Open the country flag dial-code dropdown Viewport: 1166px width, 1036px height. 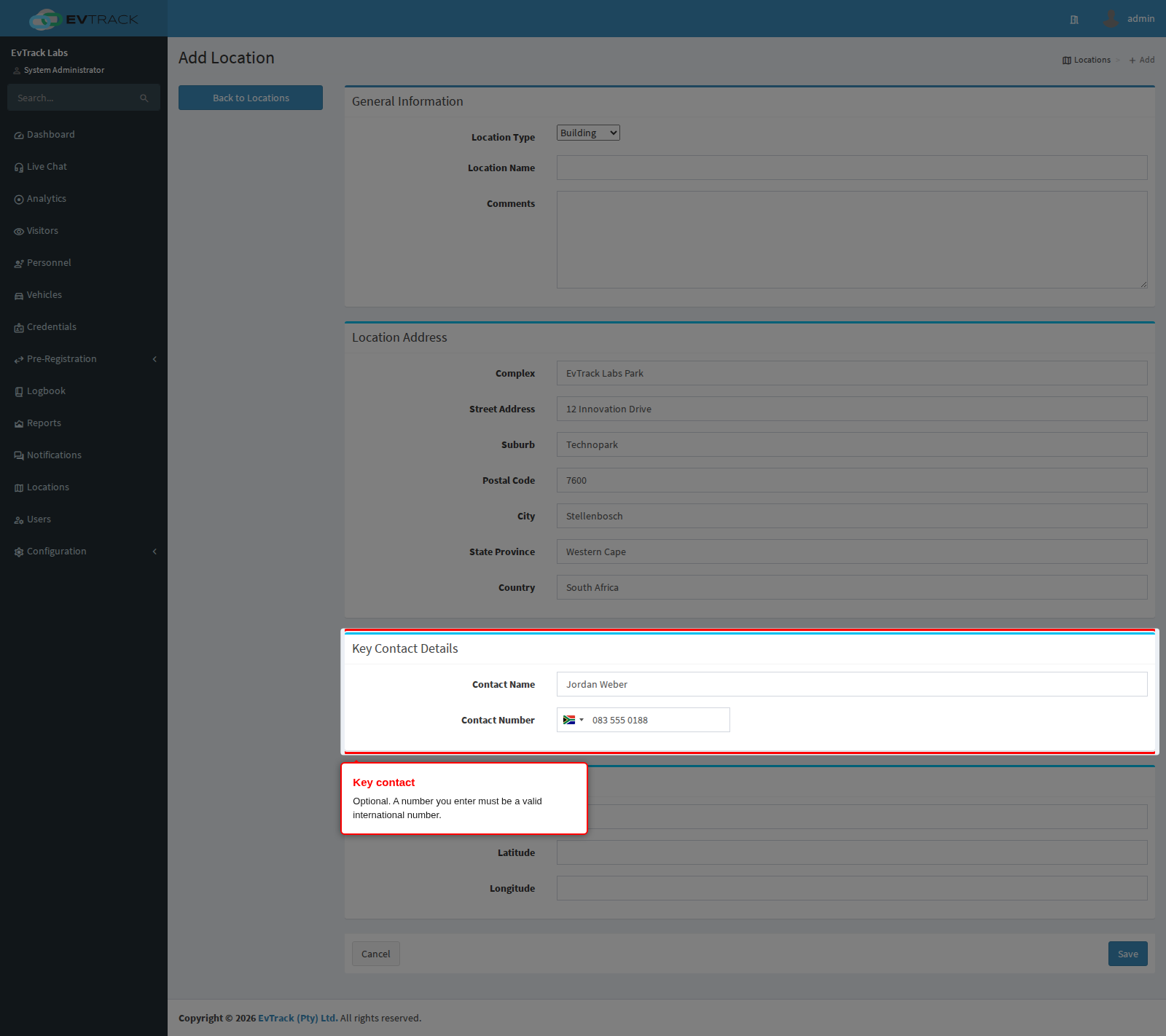tap(574, 720)
